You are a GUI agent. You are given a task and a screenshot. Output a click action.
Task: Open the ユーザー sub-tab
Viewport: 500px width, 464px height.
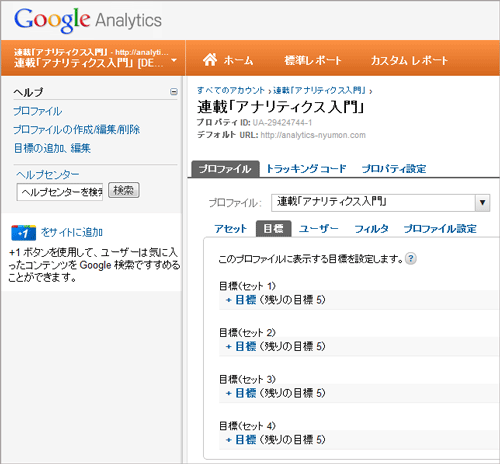(x=319, y=229)
